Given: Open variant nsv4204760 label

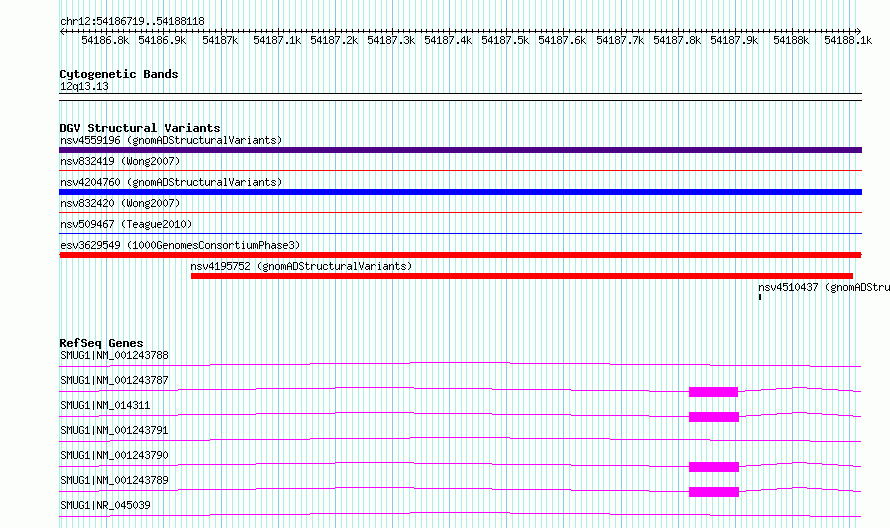Looking at the screenshot, I should 171,182.
